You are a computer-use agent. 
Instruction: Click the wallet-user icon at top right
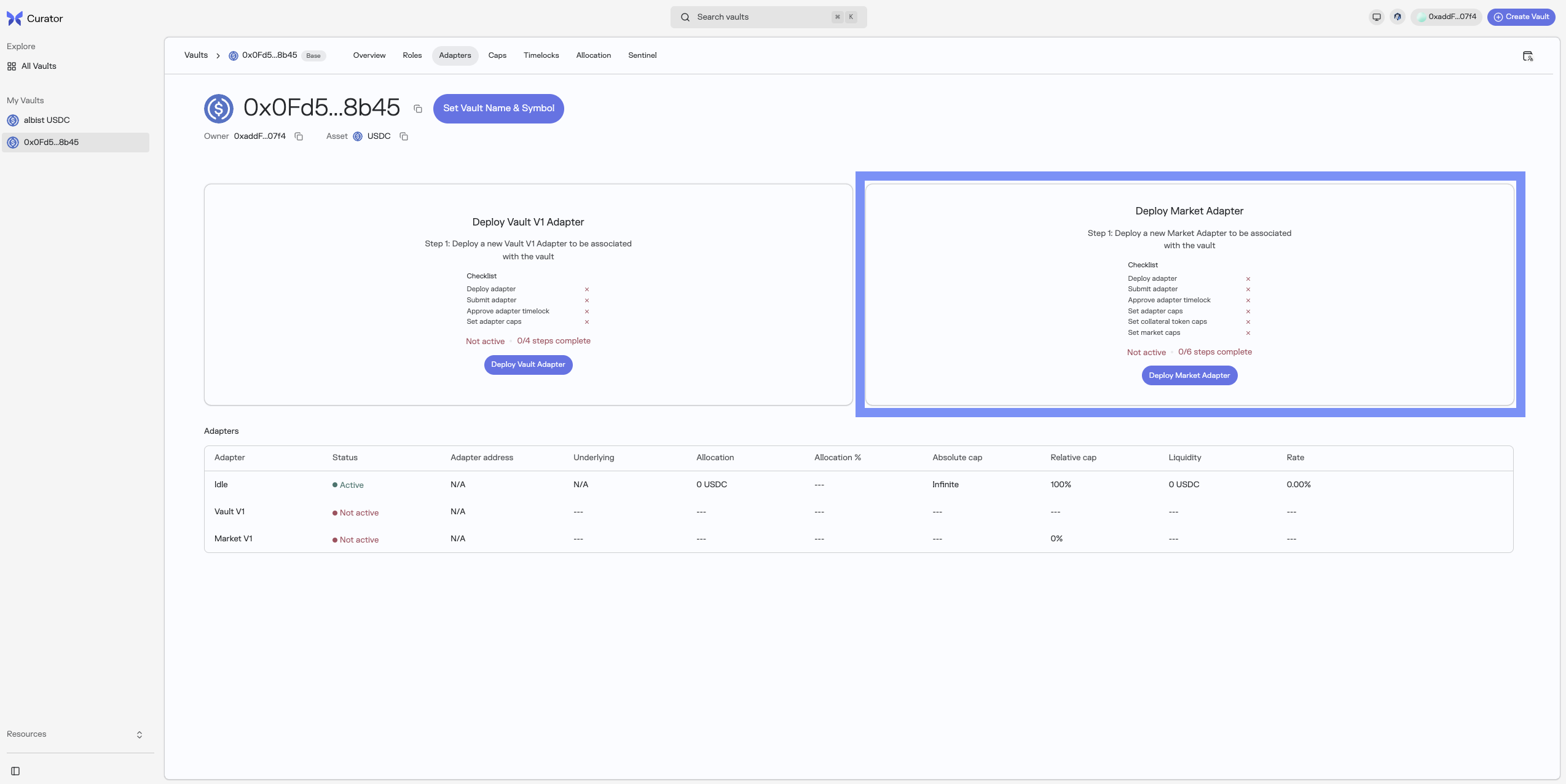pos(1527,56)
